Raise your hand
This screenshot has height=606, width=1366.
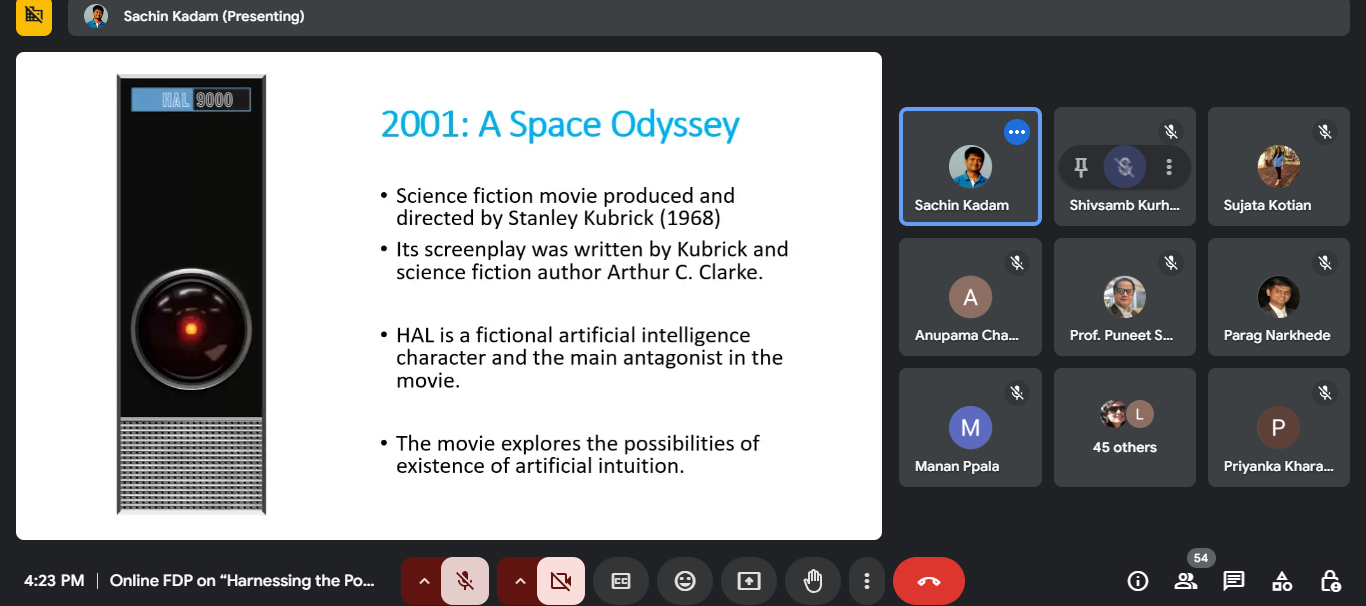tap(813, 581)
